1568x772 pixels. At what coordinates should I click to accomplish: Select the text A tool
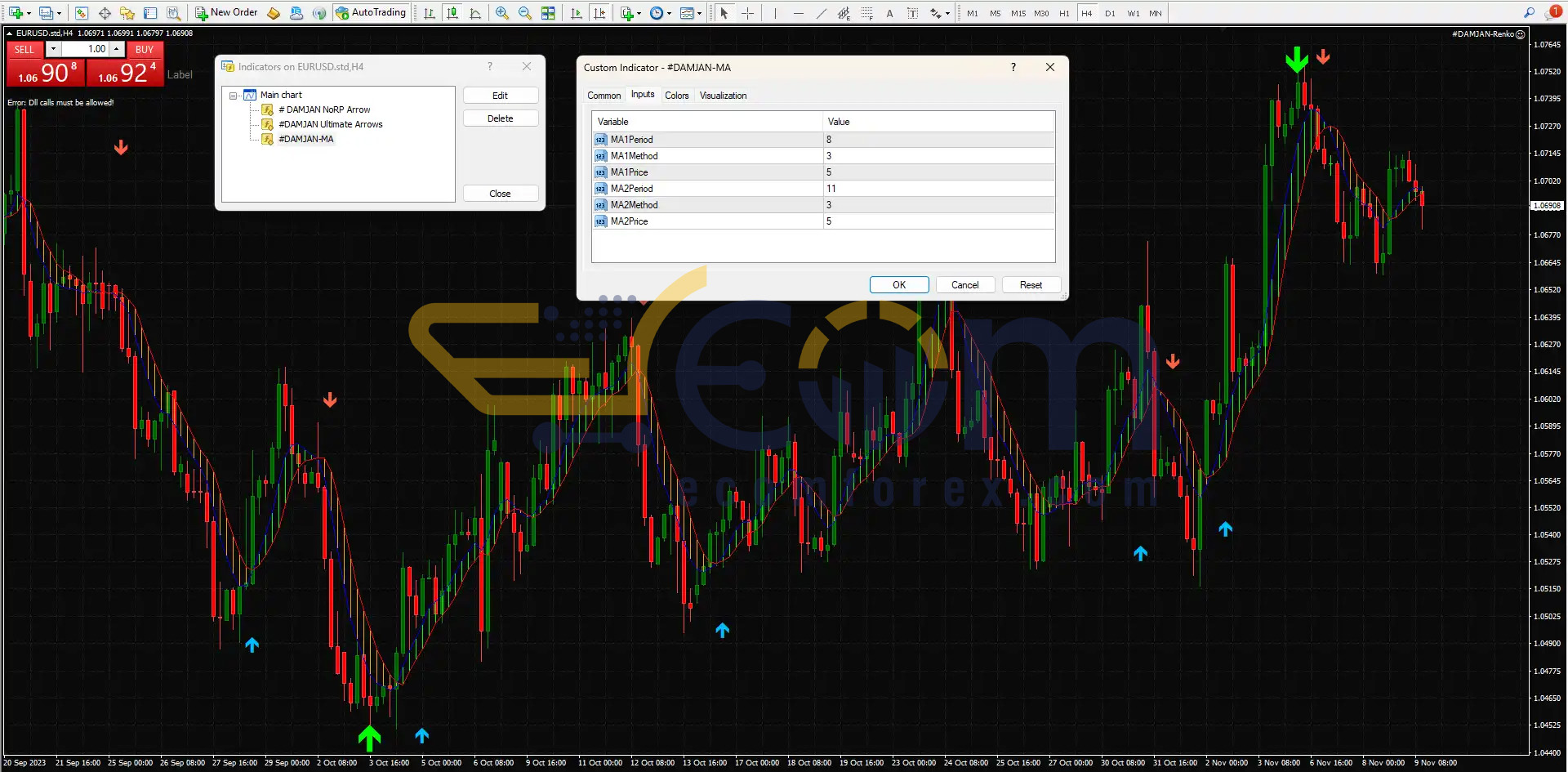point(889,13)
